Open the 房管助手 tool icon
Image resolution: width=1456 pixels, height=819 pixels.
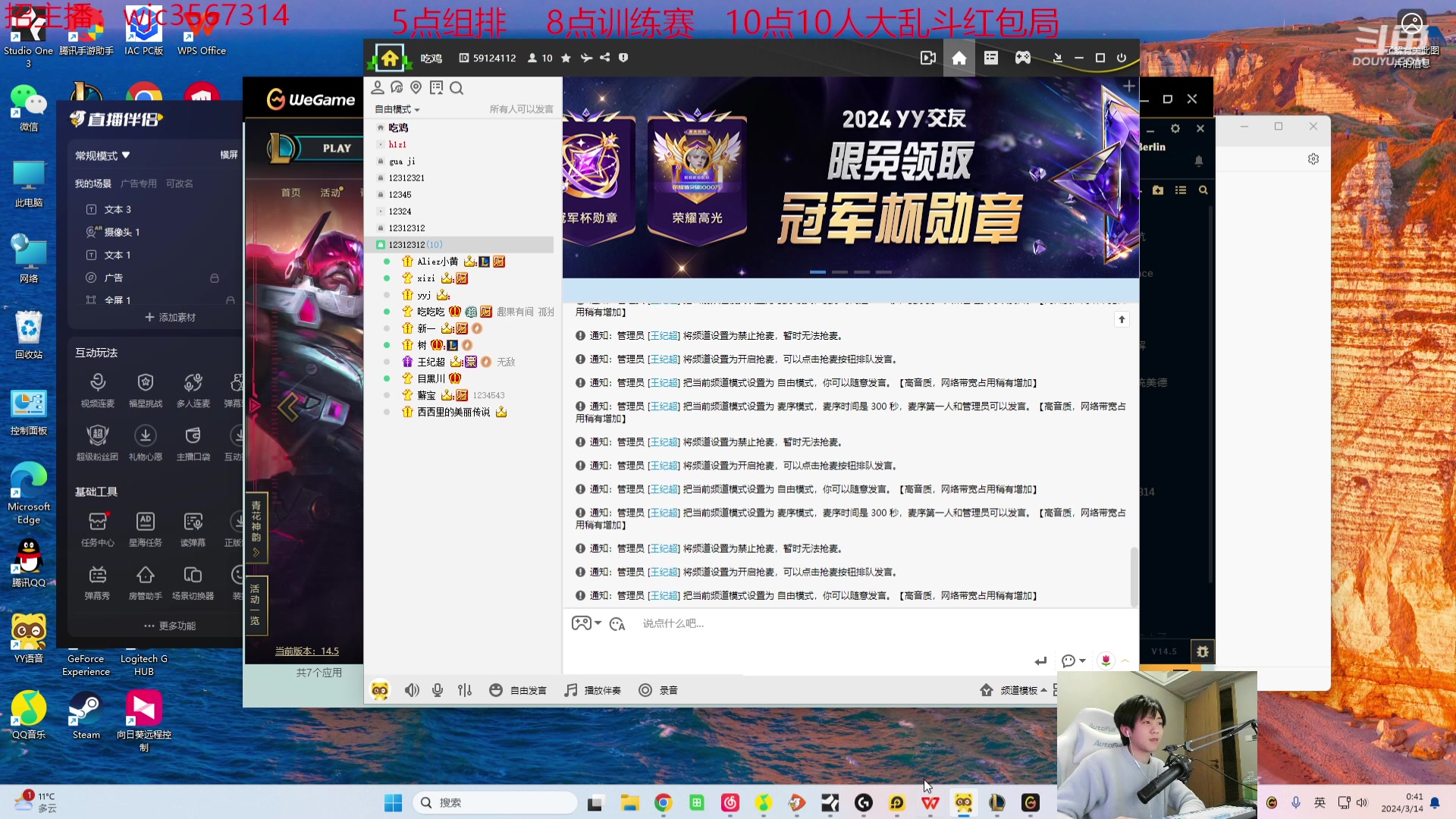tap(146, 582)
